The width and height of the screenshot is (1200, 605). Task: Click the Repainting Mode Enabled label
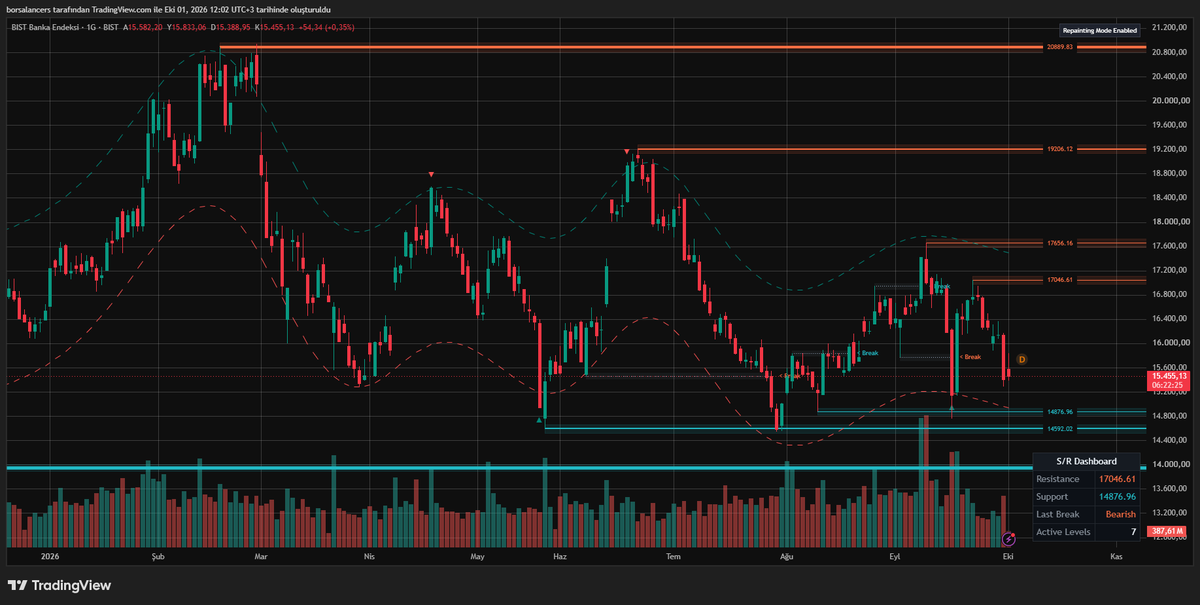coord(1101,31)
